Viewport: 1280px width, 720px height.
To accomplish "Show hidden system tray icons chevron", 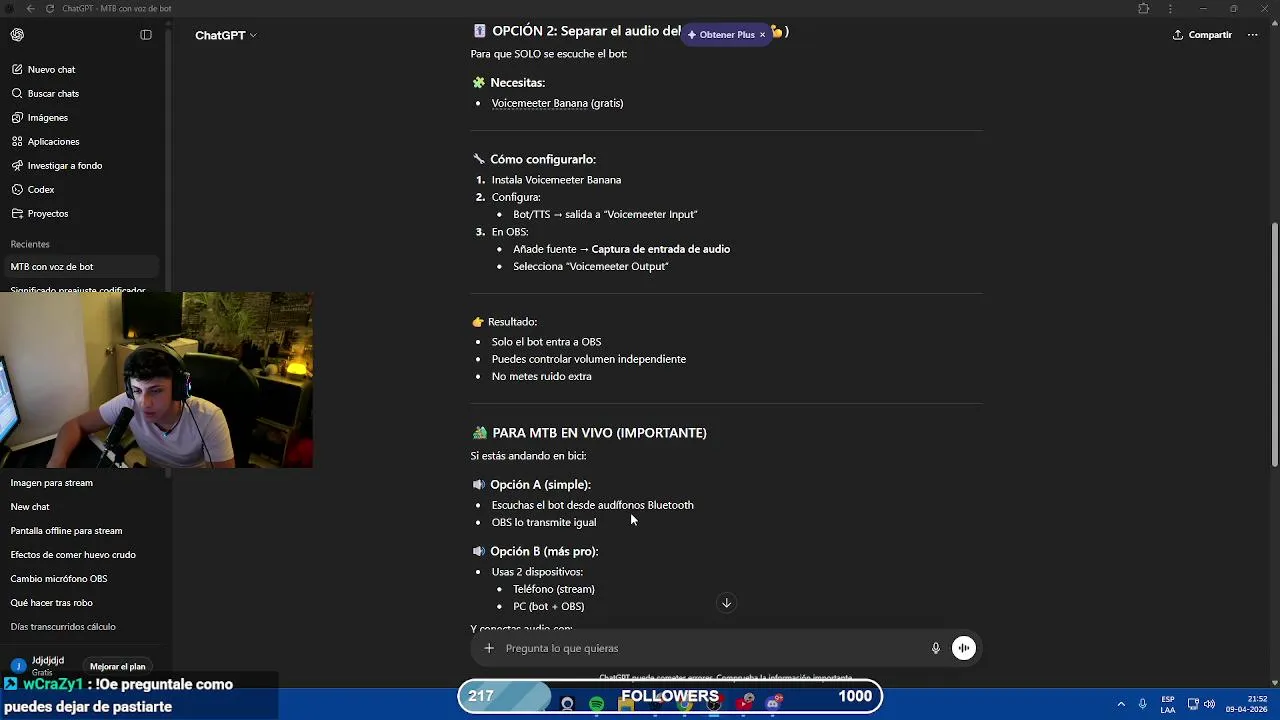I will 1121,704.
